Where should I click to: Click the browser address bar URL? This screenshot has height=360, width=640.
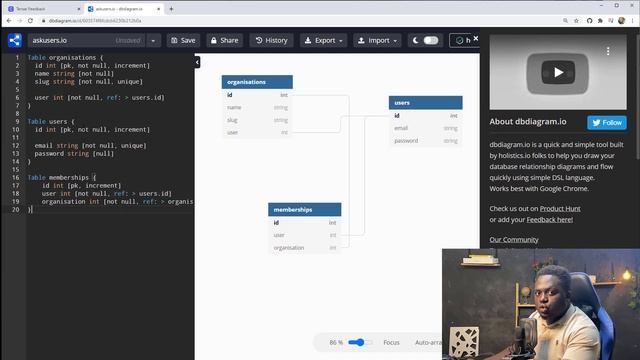[95, 20]
